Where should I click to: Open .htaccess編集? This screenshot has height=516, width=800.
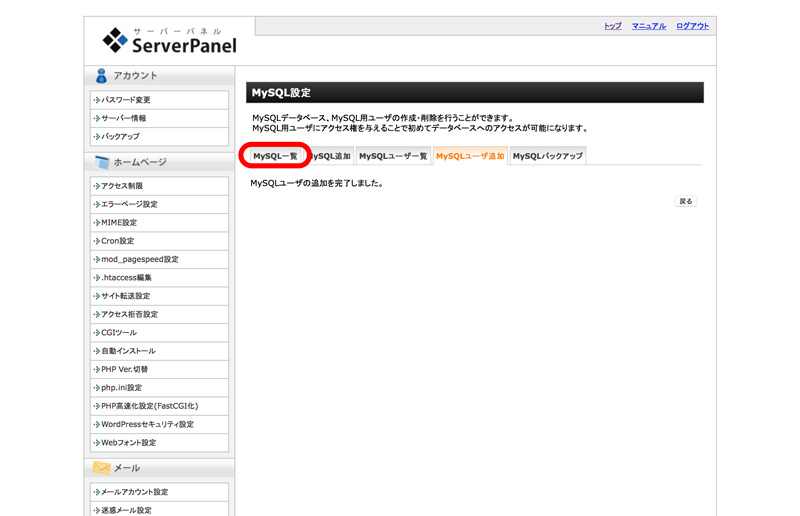159,278
